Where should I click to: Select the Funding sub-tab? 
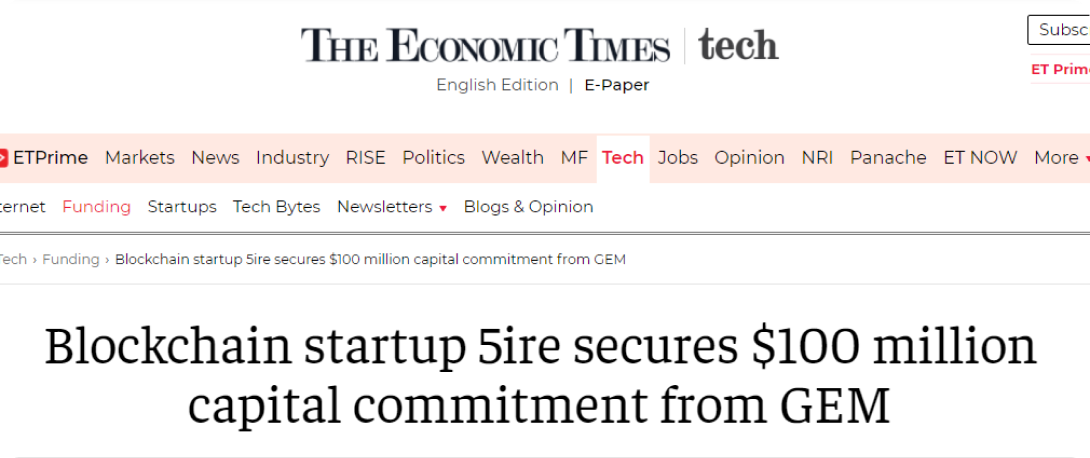[96, 207]
